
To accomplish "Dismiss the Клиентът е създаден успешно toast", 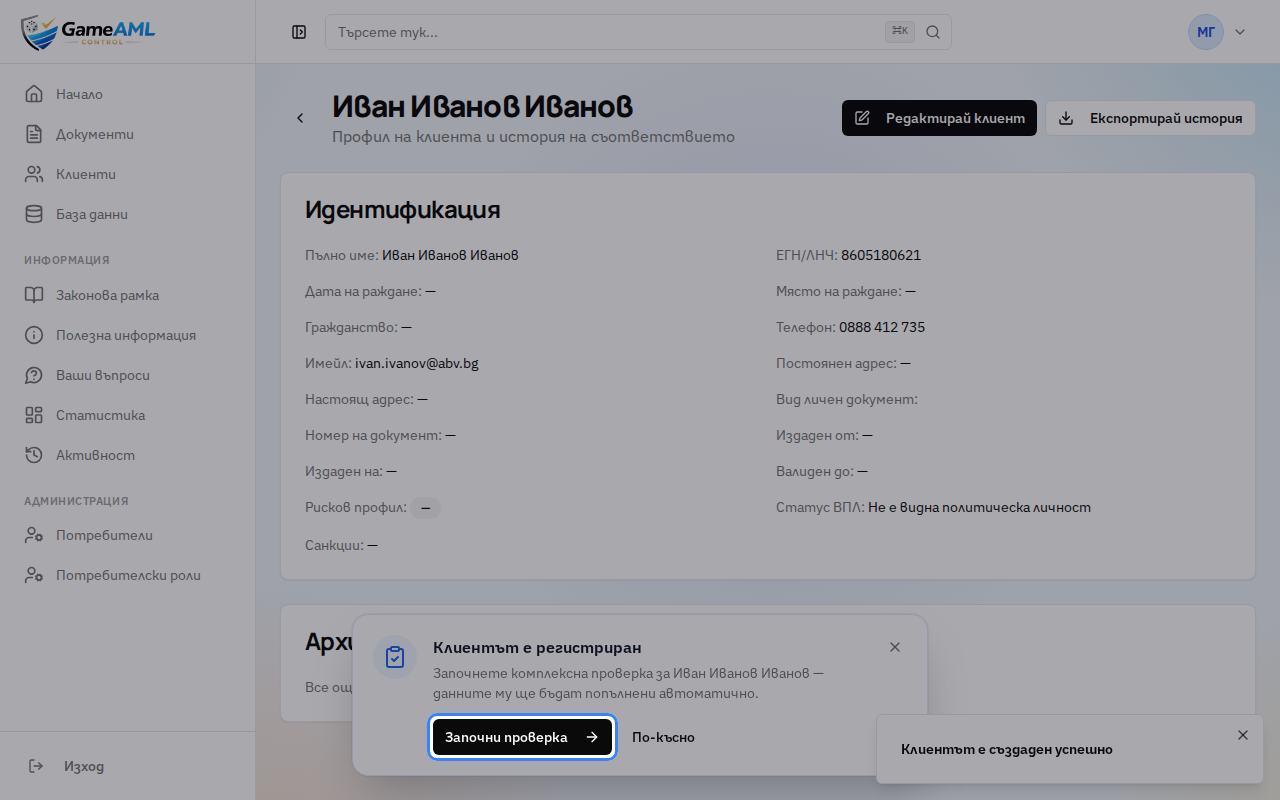I will pyautogui.click(x=1243, y=735).
